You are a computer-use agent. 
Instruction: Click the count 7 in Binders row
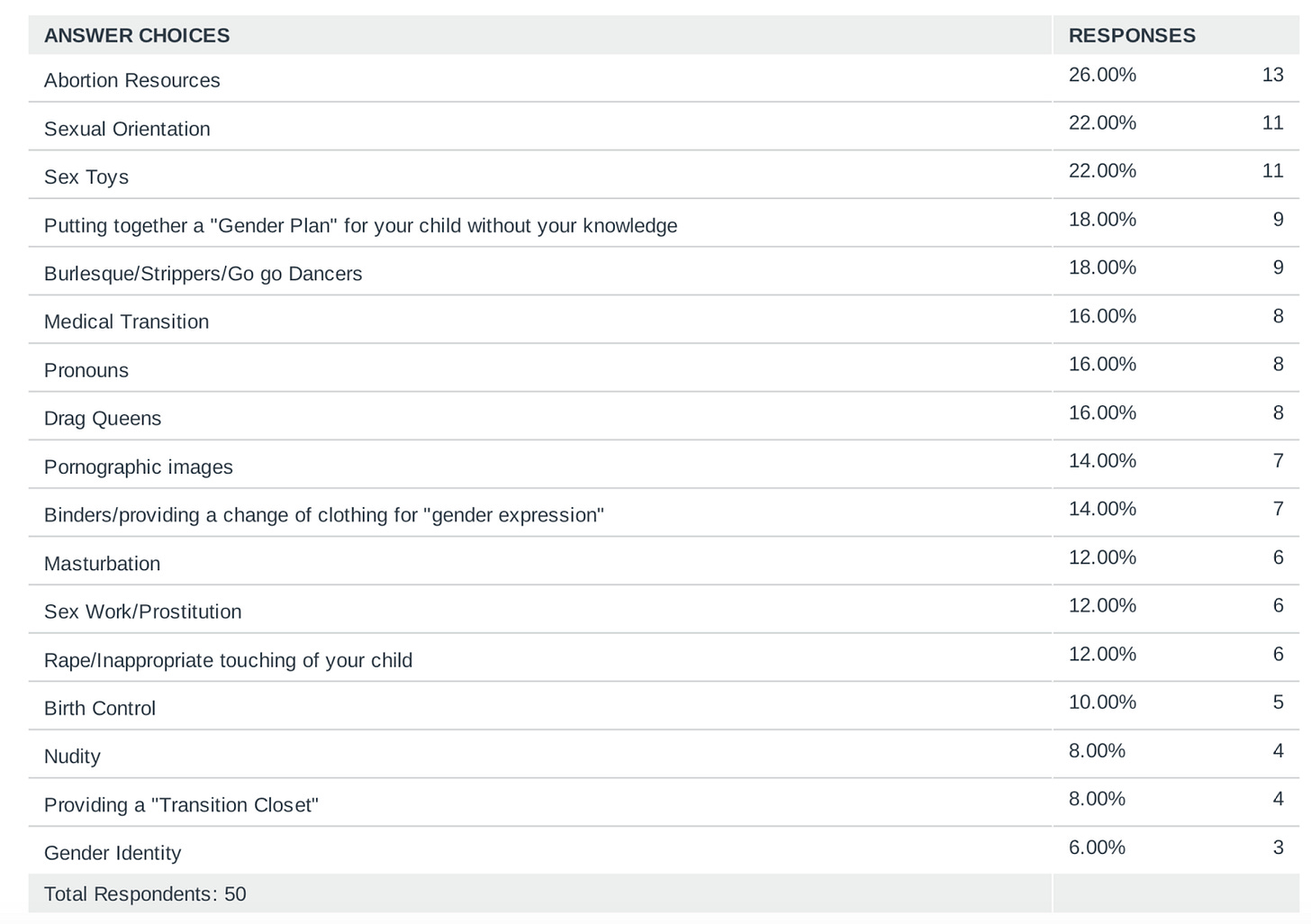1278,509
